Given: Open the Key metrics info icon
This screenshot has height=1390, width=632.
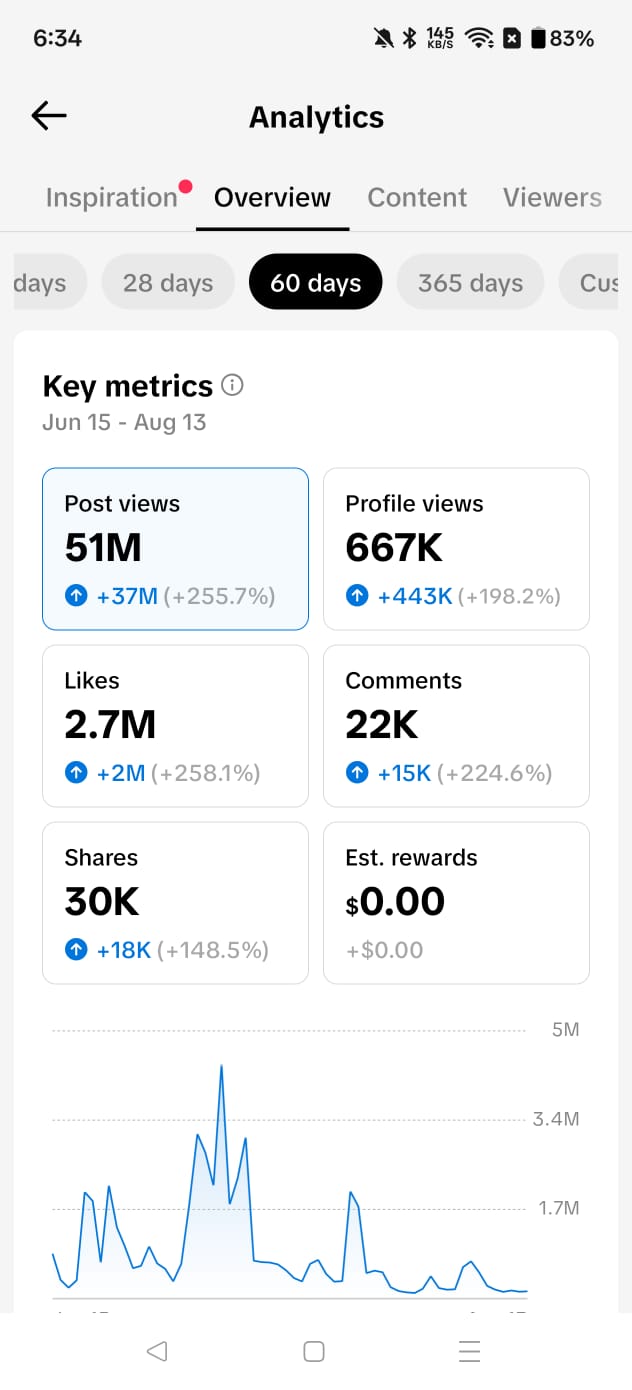Looking at the screenshot, I should tap(233, 385).
